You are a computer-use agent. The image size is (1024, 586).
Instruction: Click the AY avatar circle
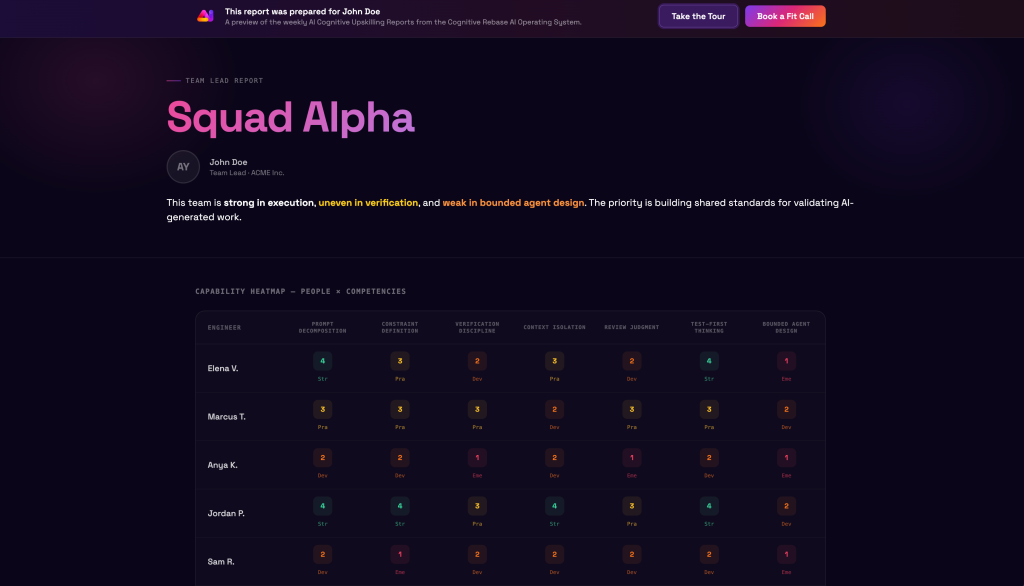click(x=183, y=167)
